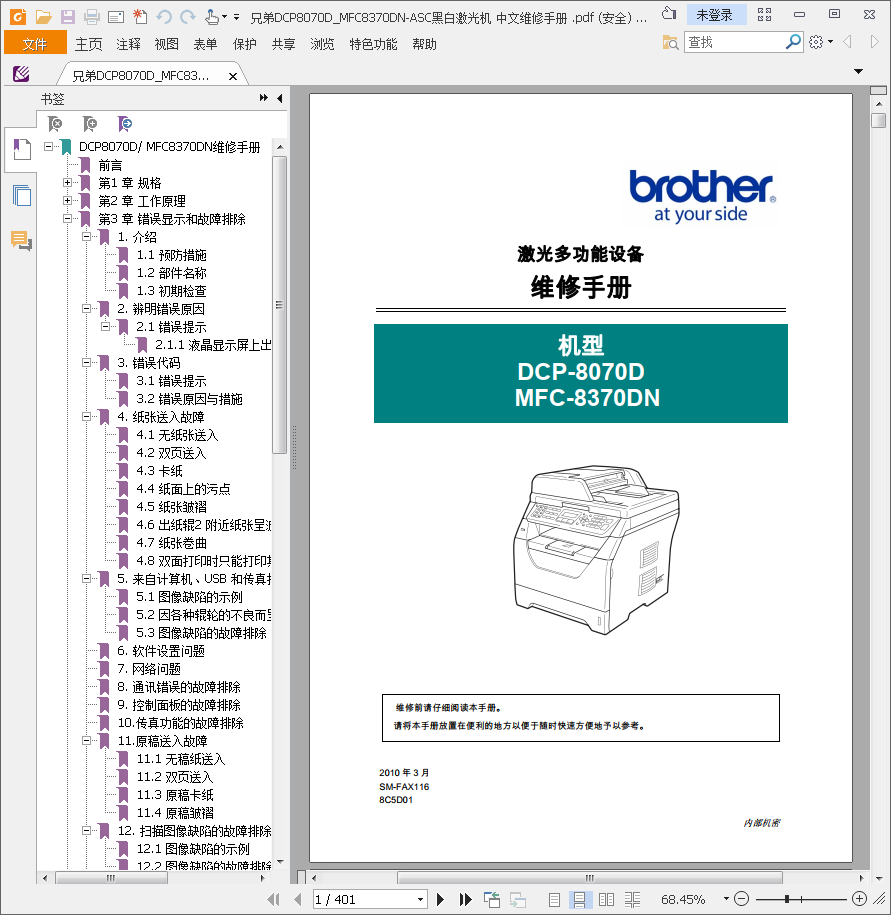
Task: Collapse the 2. 辨明错误原因 node
Action: 87,309
